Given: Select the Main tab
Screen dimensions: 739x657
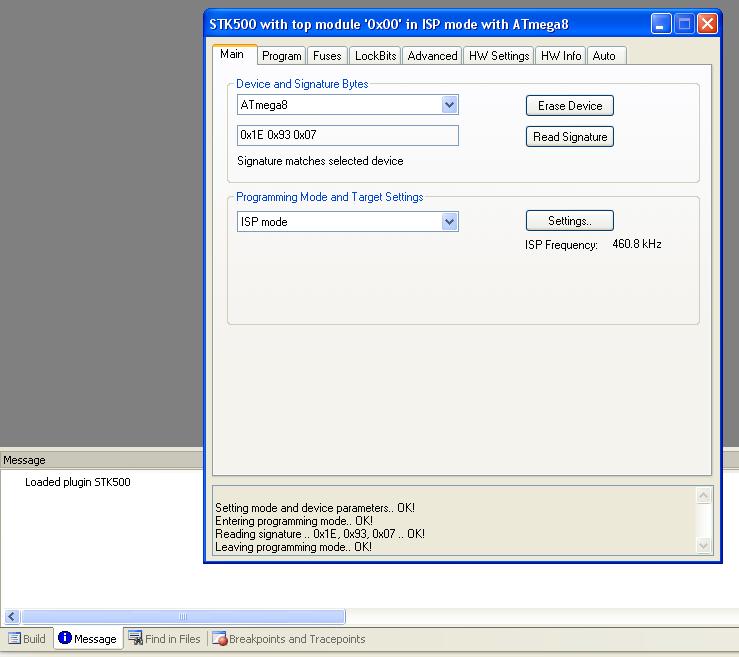Looking at the screenshot, I should click(x=234, y=54).
